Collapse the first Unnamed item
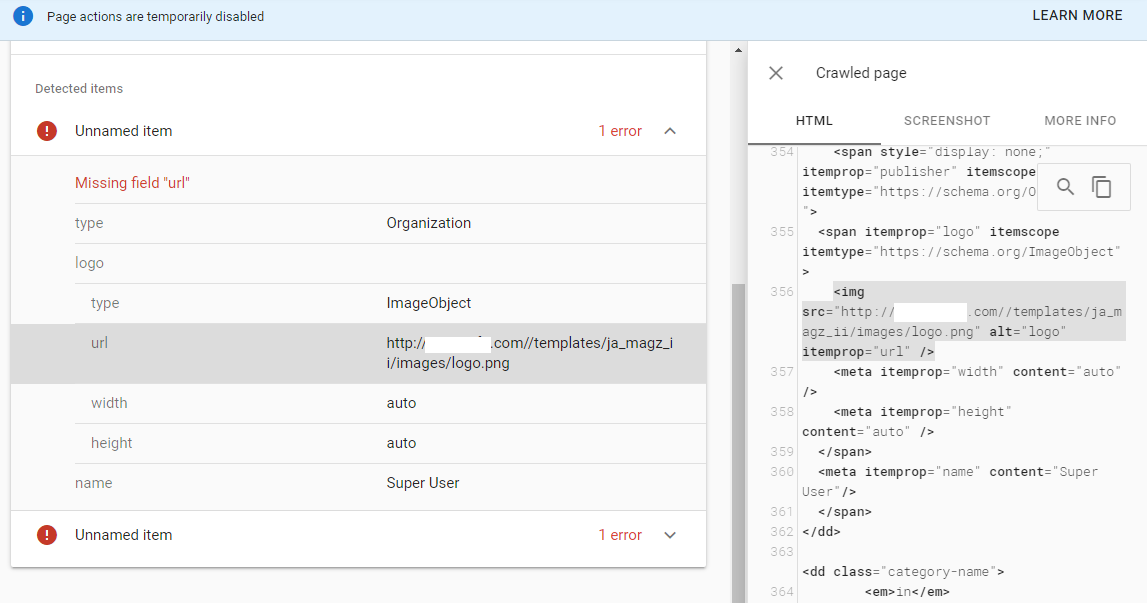The image size is (1147, 603). pyautogui.click(x=670, y=131)
